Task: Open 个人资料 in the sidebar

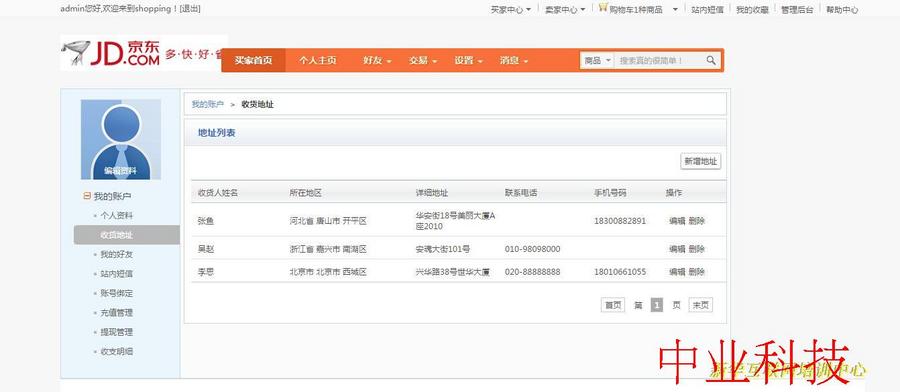Action: [x=117, y=216]
